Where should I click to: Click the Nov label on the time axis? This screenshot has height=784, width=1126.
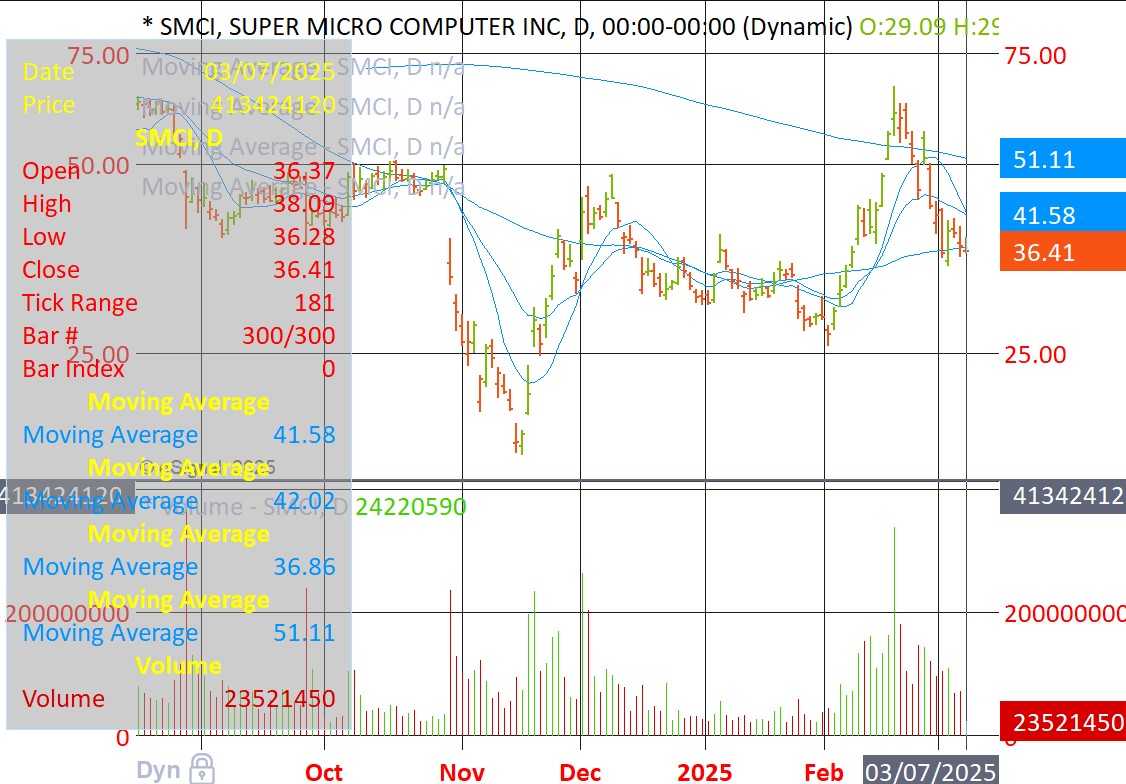tap(462, 772)
